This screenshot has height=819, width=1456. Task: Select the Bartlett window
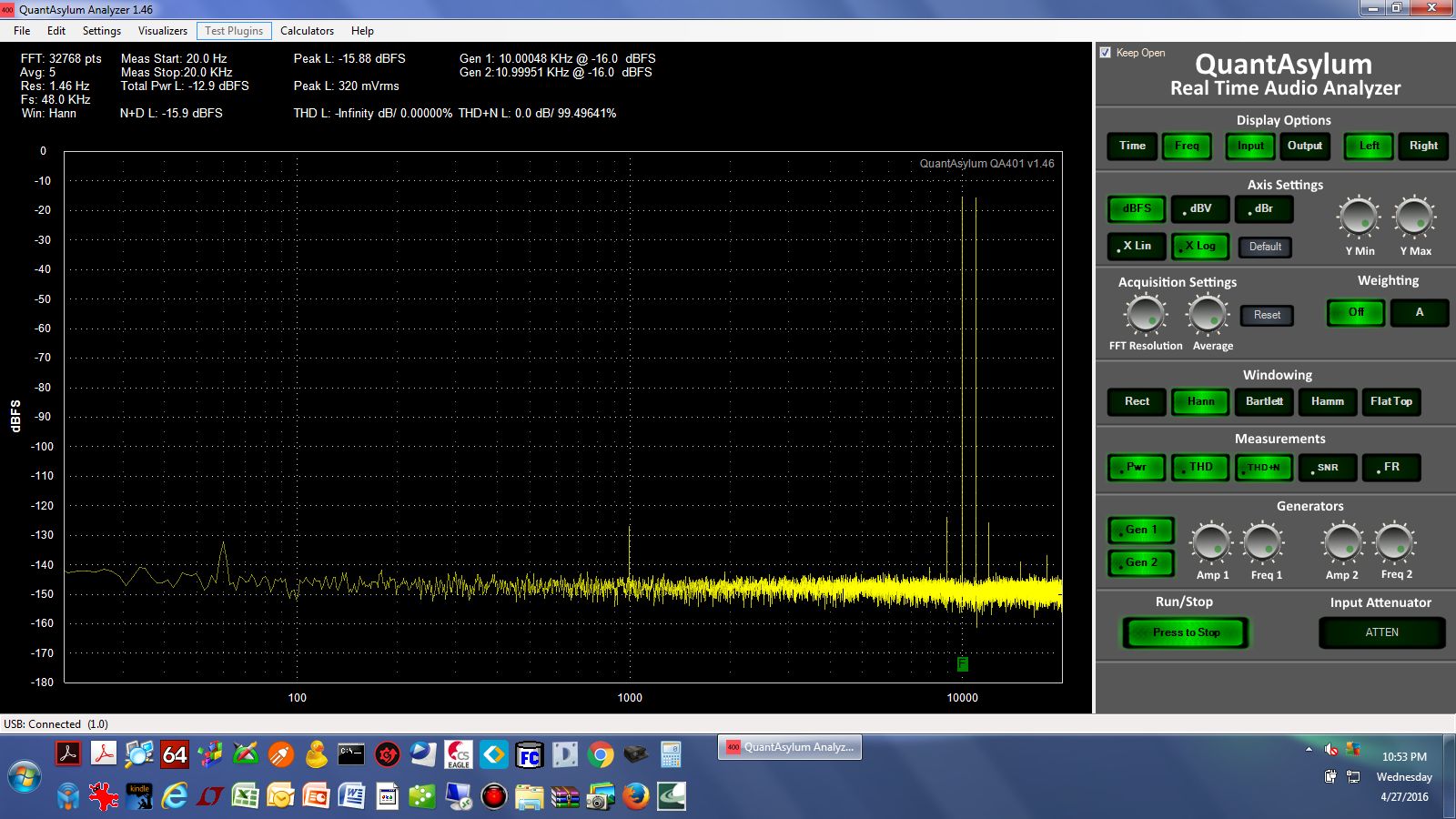(x=1264, y=401)
